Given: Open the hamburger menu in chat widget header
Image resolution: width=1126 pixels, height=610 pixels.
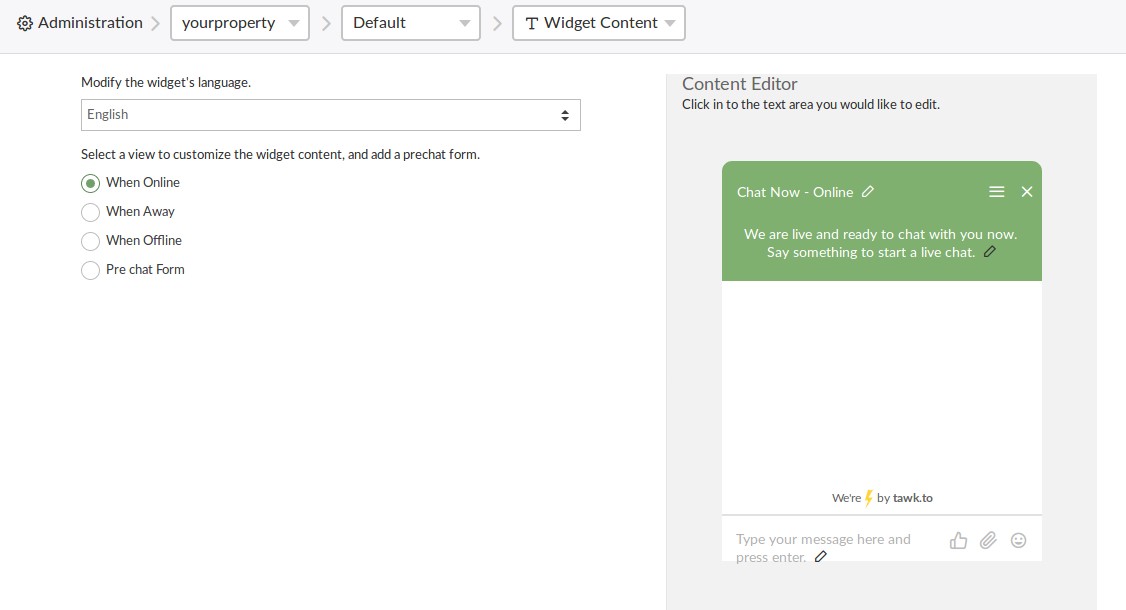Looking at the screenshot, I should tap(996, 192).
